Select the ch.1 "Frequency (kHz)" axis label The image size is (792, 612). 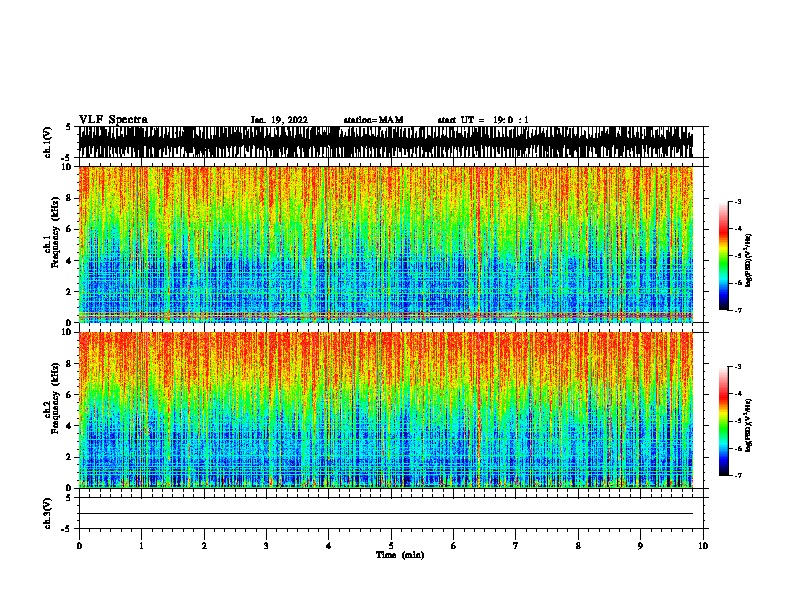(x=55, y=232)
